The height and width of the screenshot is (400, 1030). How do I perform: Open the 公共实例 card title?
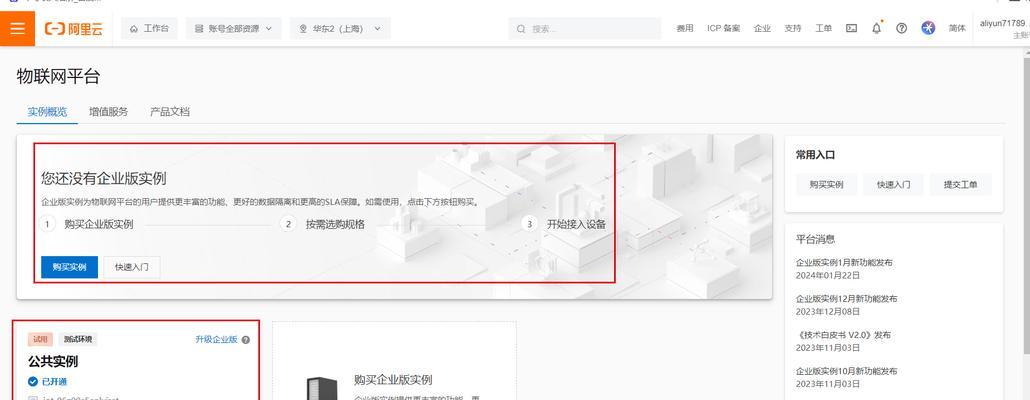53,361
